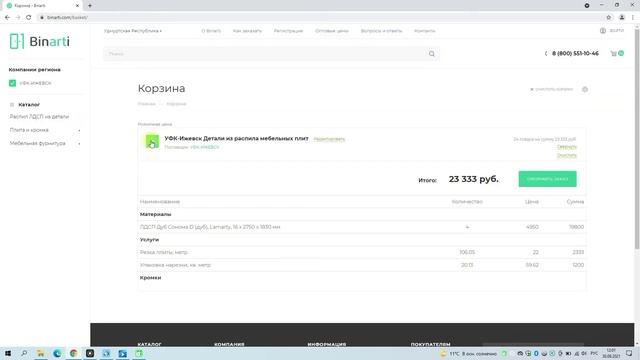The width and height of the screenshot is (640, 360).
Task: Open the Регистрация menu item
Action: [288, 31]
